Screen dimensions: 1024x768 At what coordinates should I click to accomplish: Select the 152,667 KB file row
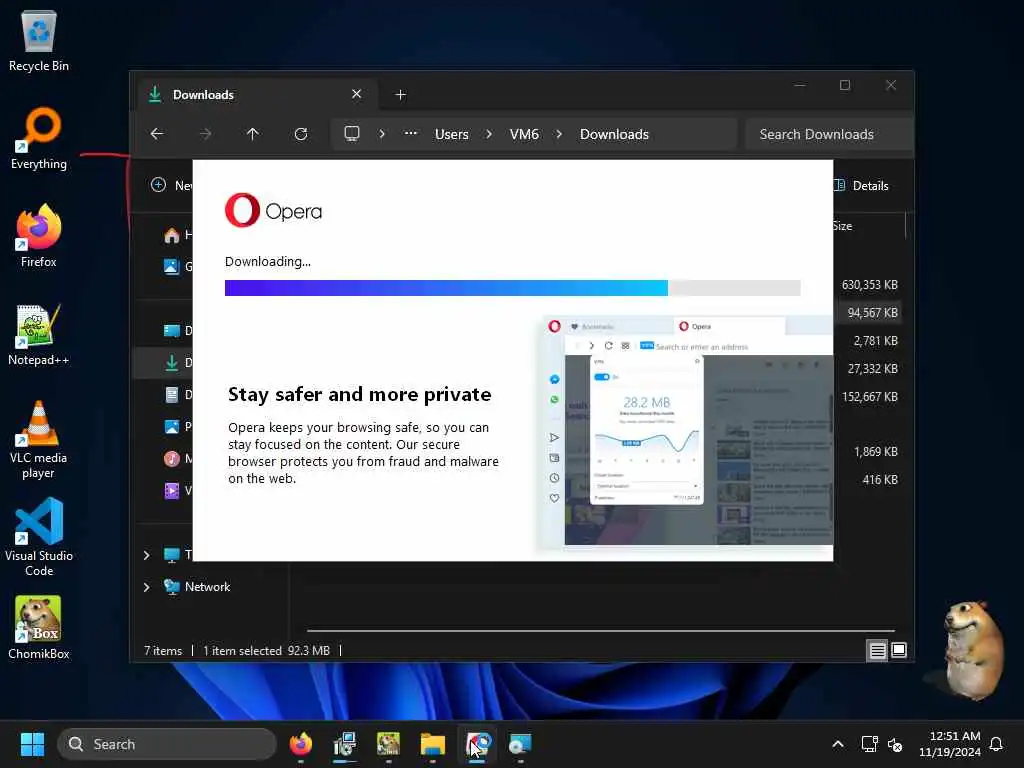869,397
